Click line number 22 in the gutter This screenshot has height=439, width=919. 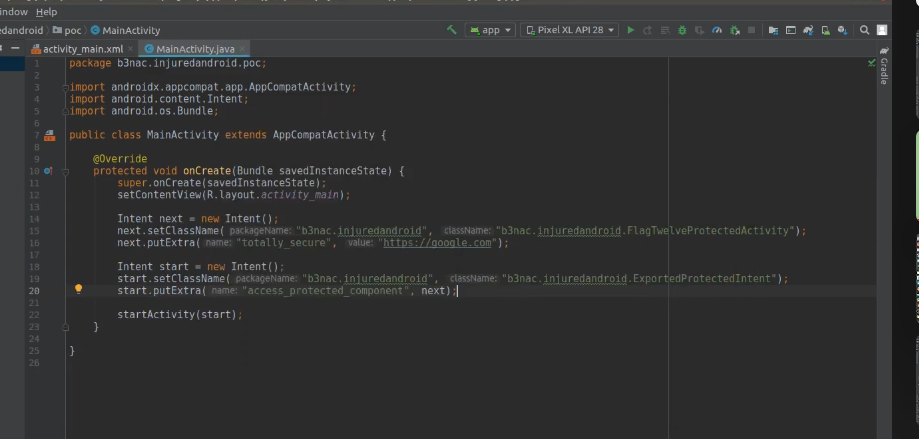(34, 315)
